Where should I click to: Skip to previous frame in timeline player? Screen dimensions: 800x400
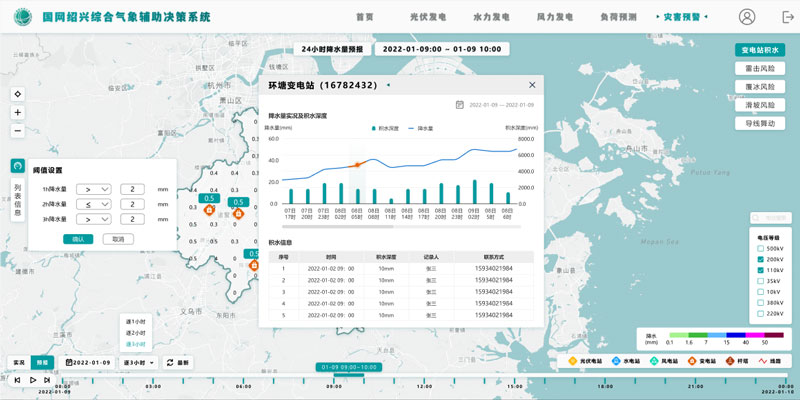click(15, 380)
